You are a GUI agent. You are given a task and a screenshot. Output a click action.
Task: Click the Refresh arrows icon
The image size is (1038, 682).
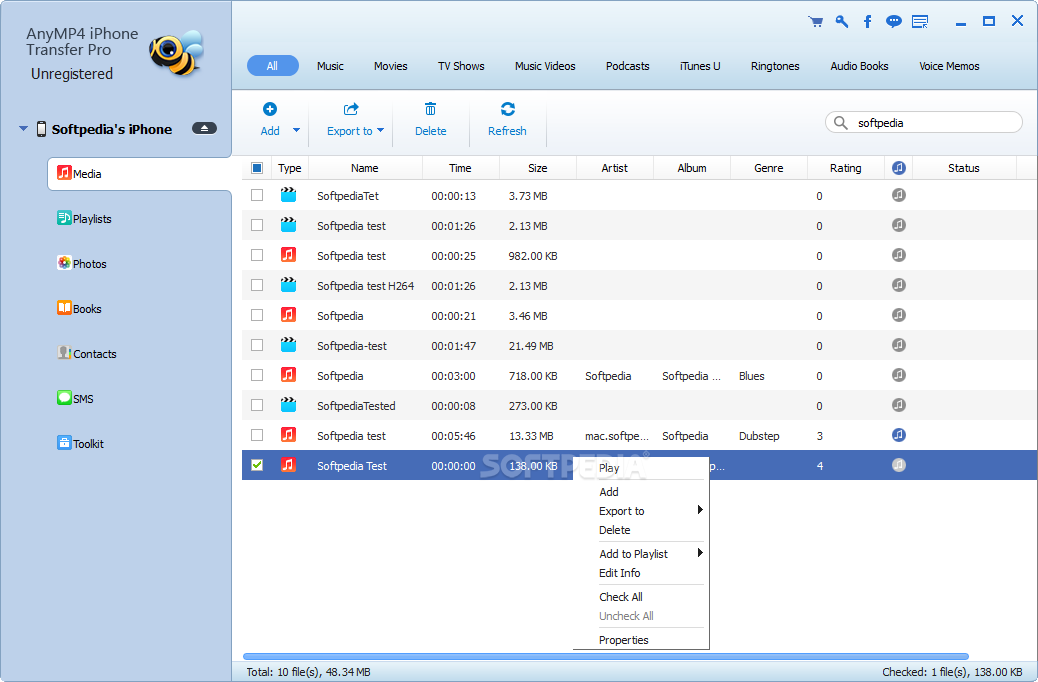508,109
